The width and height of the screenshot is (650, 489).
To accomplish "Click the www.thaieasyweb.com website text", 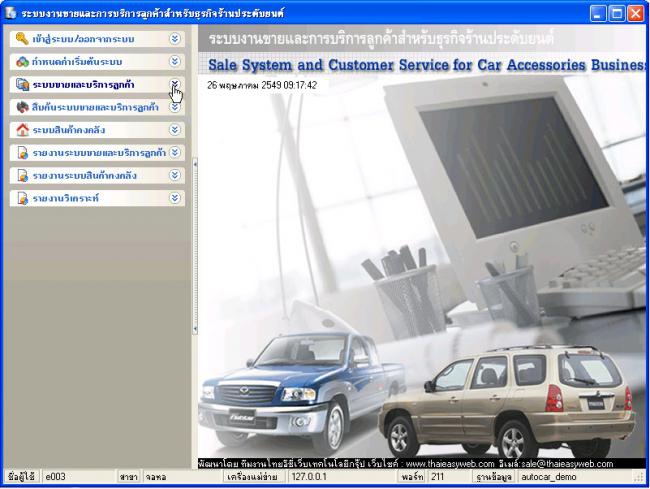I will click(450, 463).
